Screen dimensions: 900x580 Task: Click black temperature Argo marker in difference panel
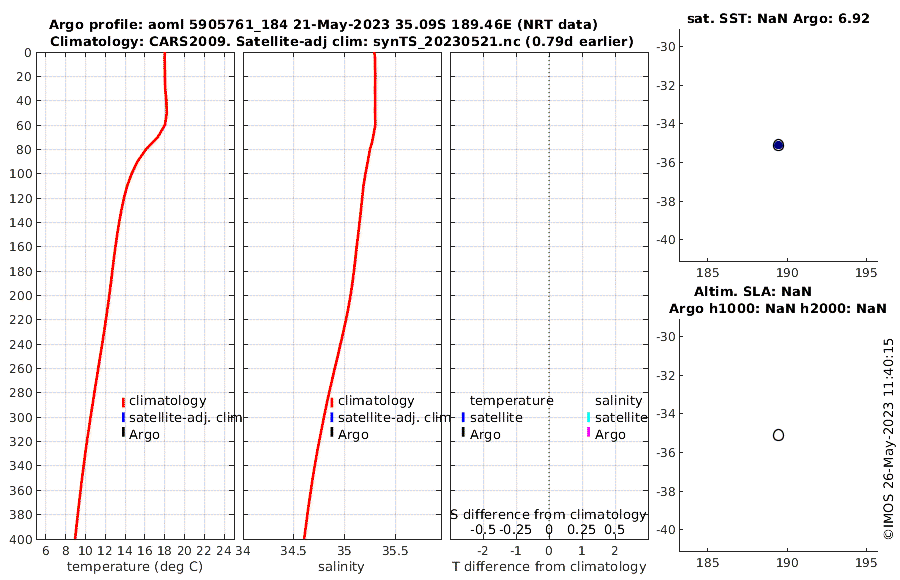(x=463, y=432)
